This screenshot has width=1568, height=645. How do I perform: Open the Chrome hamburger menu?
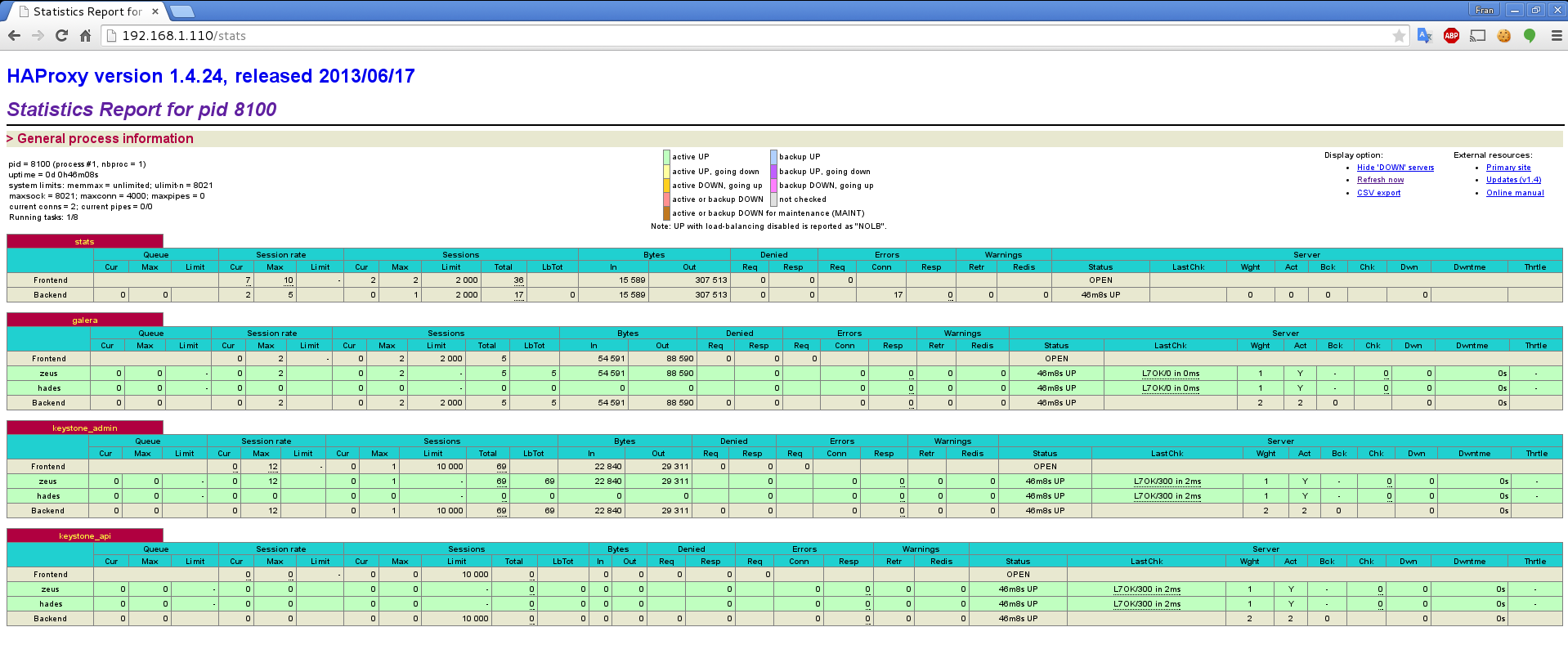click(x=1557, y=35)
